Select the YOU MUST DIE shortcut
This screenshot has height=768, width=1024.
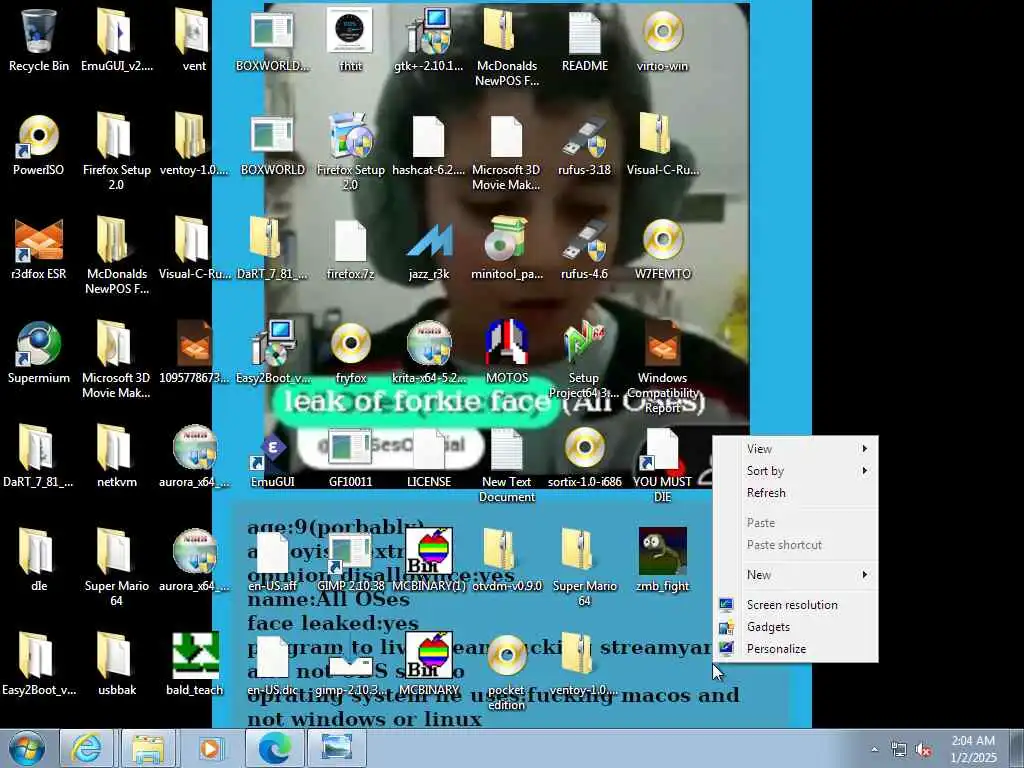click(662, 464)
